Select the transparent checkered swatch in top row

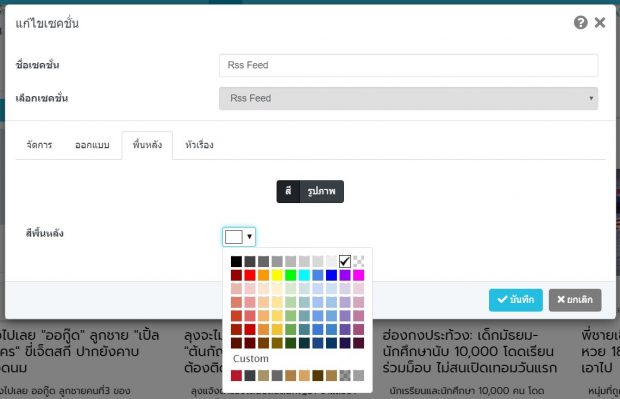(358, 261)
